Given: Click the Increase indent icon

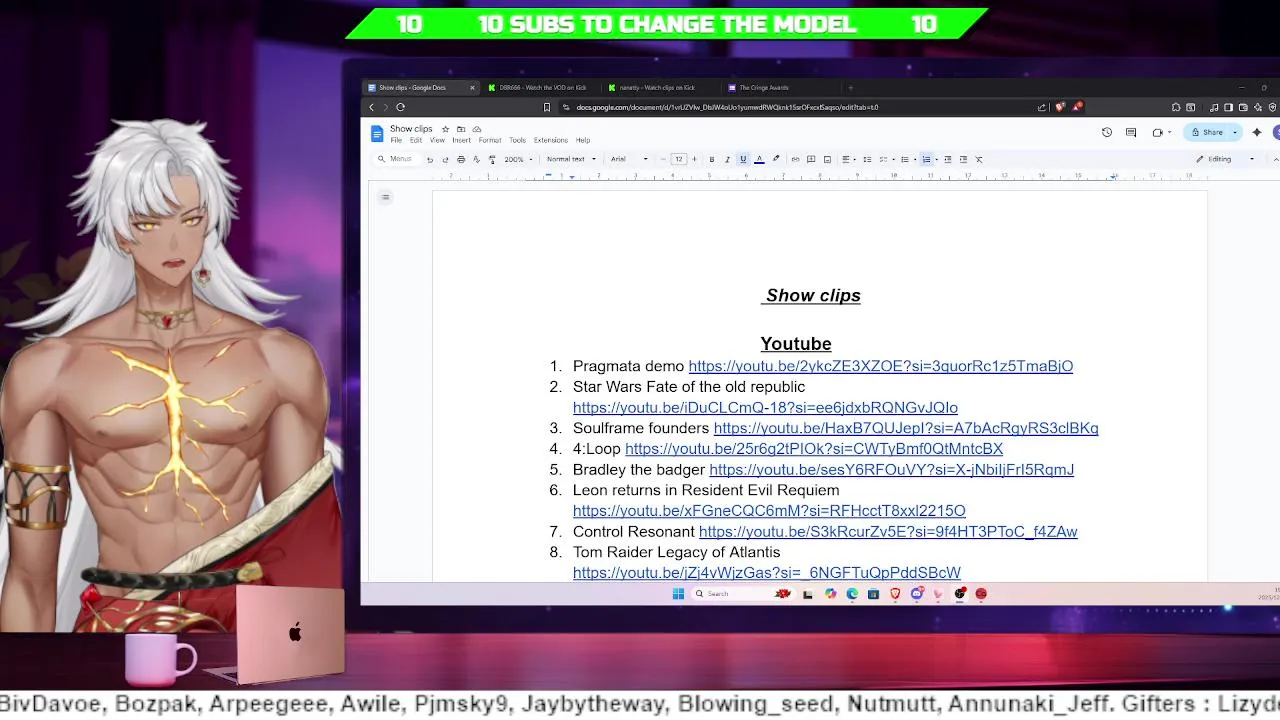Looking at the screenshot, I should (963, 159).
